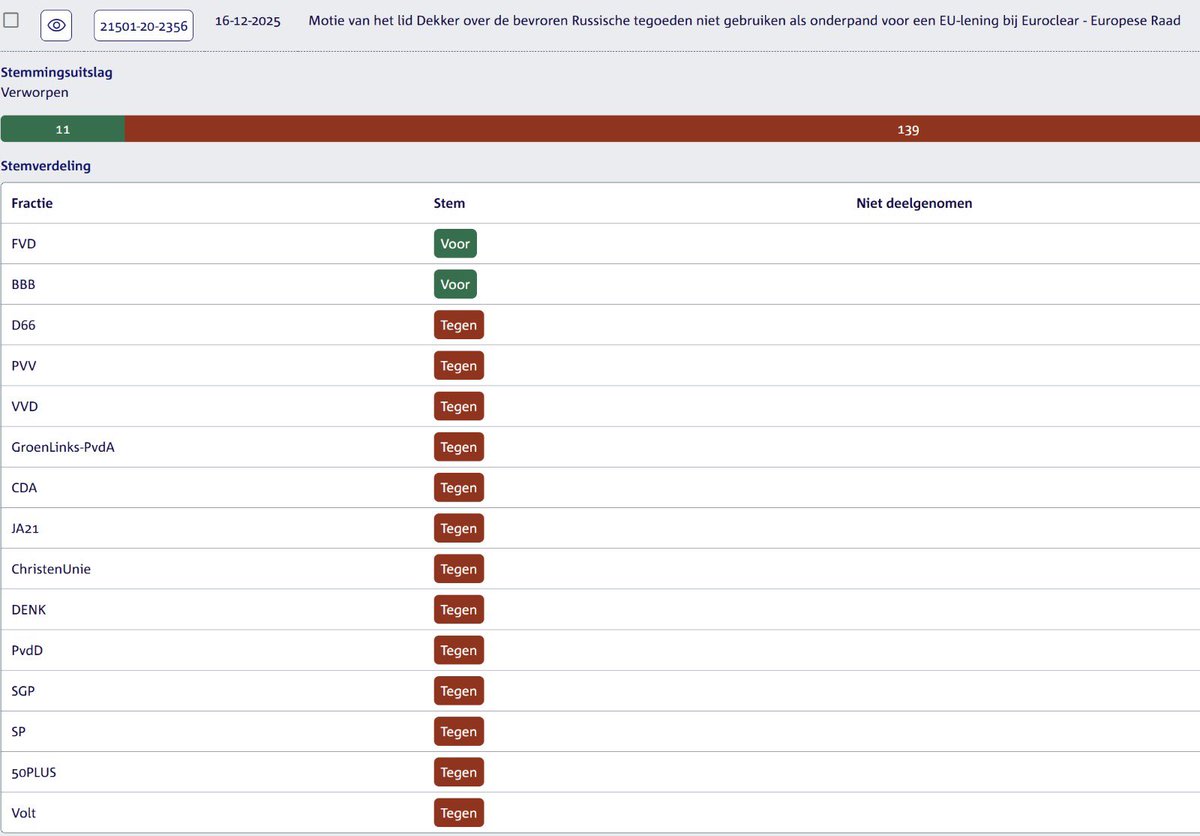Viewport: 1200px width, 836px height.
Task: Click the Tegen badge for GroenLinks-PvdA
Action: [x=459, y=447]
